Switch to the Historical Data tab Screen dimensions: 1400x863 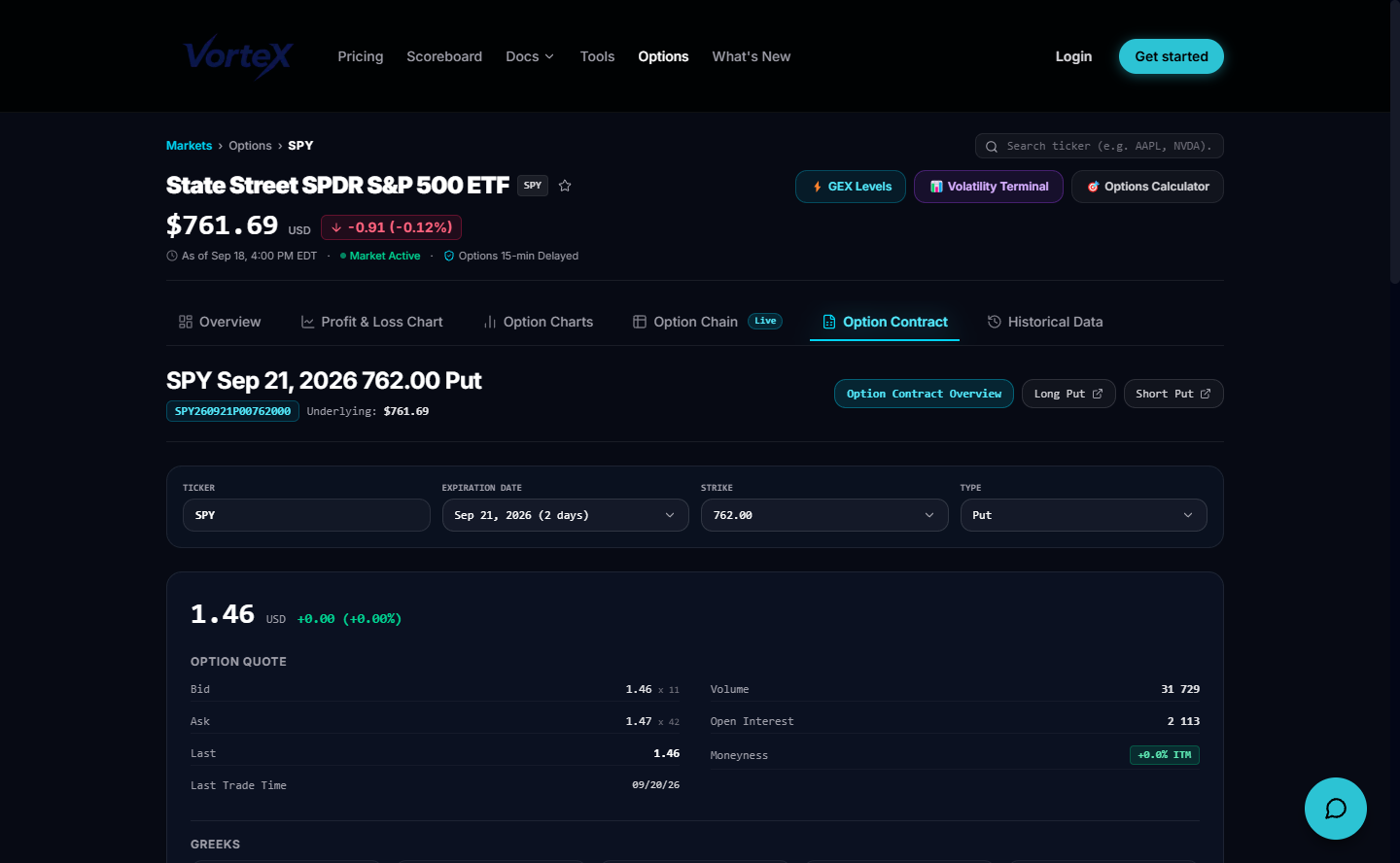pyautogui.click(x=1045, y=322)
